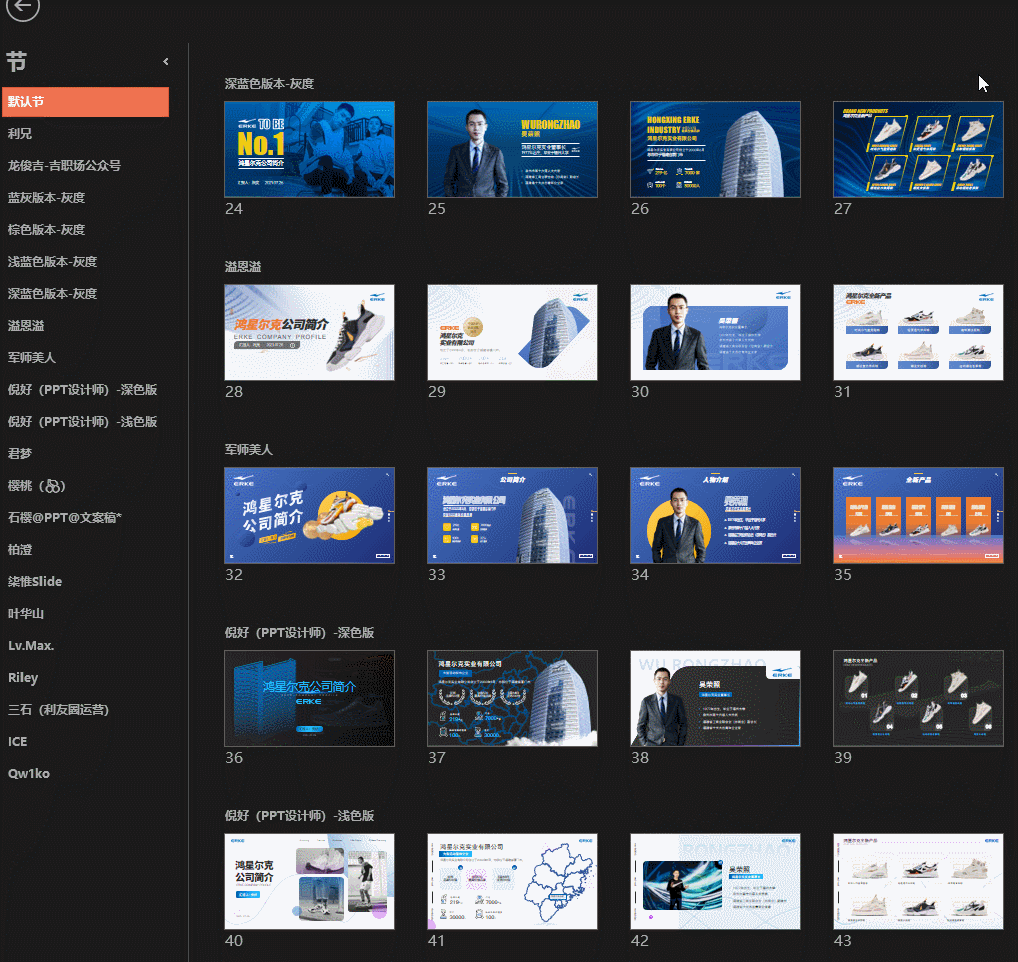Select slide 35 with the orange product cards
Viewport: 1018px width, 962px height.
click(x=918, y=515)
